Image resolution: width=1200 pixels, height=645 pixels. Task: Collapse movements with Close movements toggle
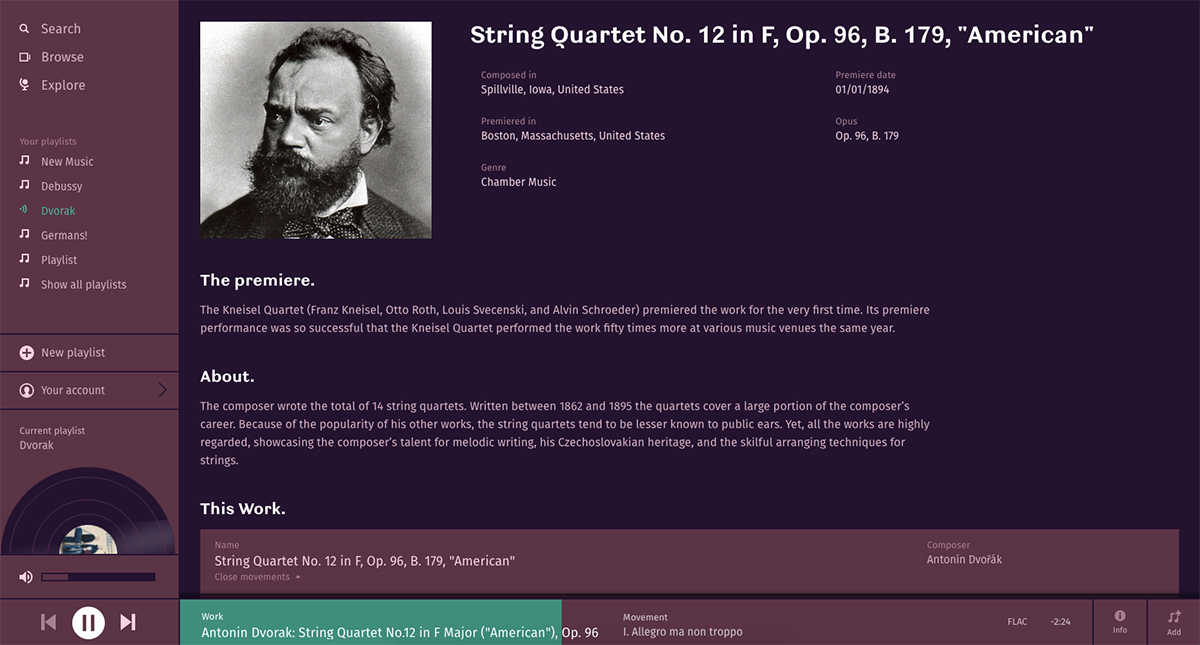click(x=257, y=577)
